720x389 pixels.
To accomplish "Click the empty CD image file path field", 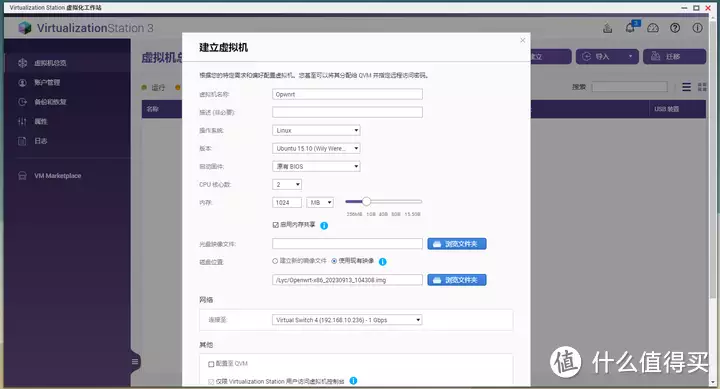I will tap(347, 244).
